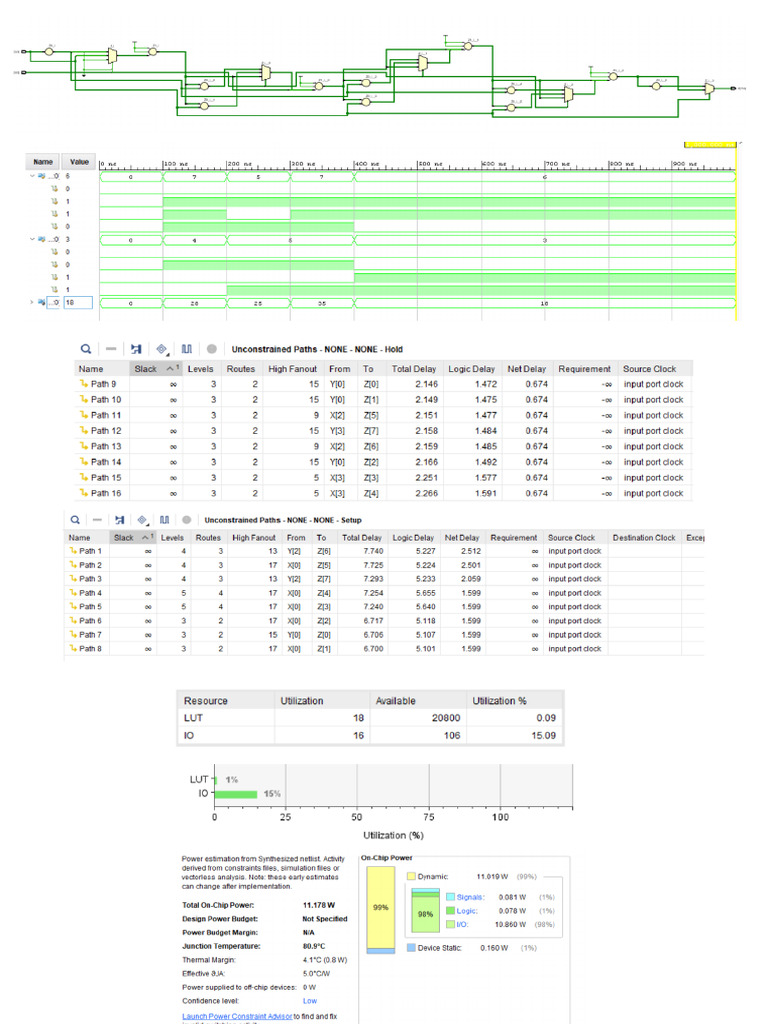Expand the third bus signal with value 18
This screenshot has height=1024, width=768.
tap(33, 302)
